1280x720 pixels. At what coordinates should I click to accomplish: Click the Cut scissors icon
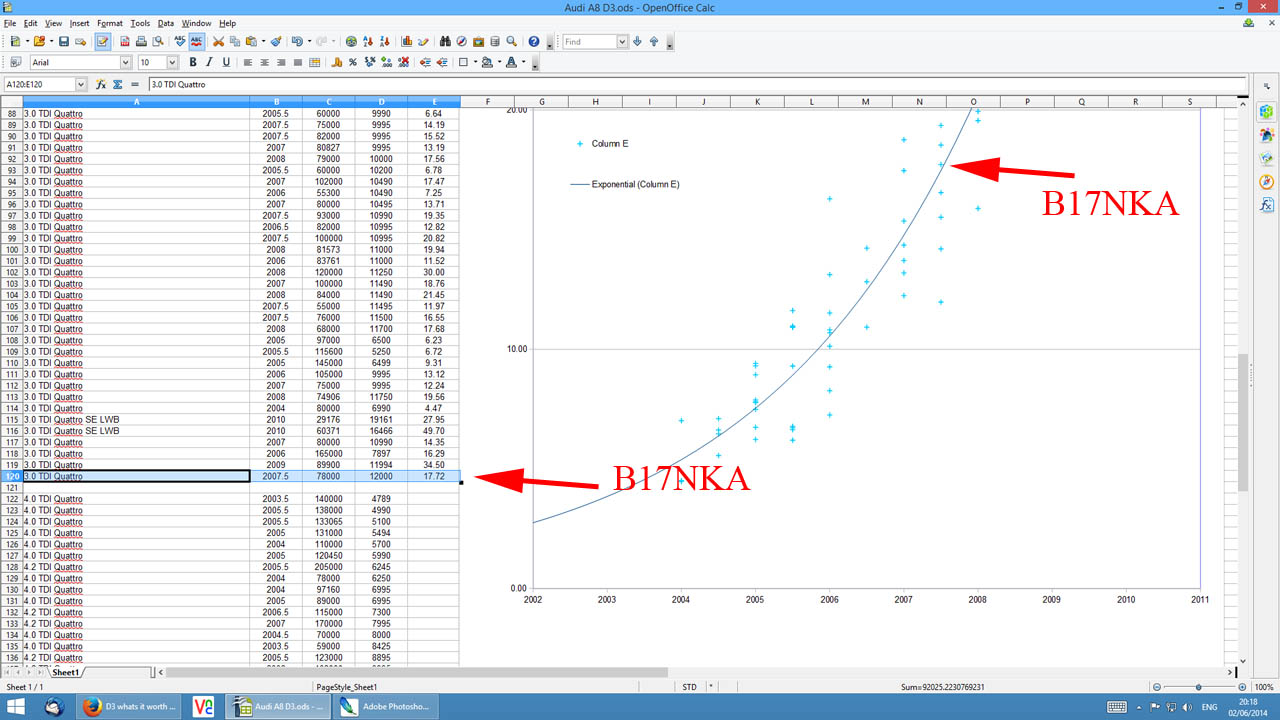(x=218, y=42)
